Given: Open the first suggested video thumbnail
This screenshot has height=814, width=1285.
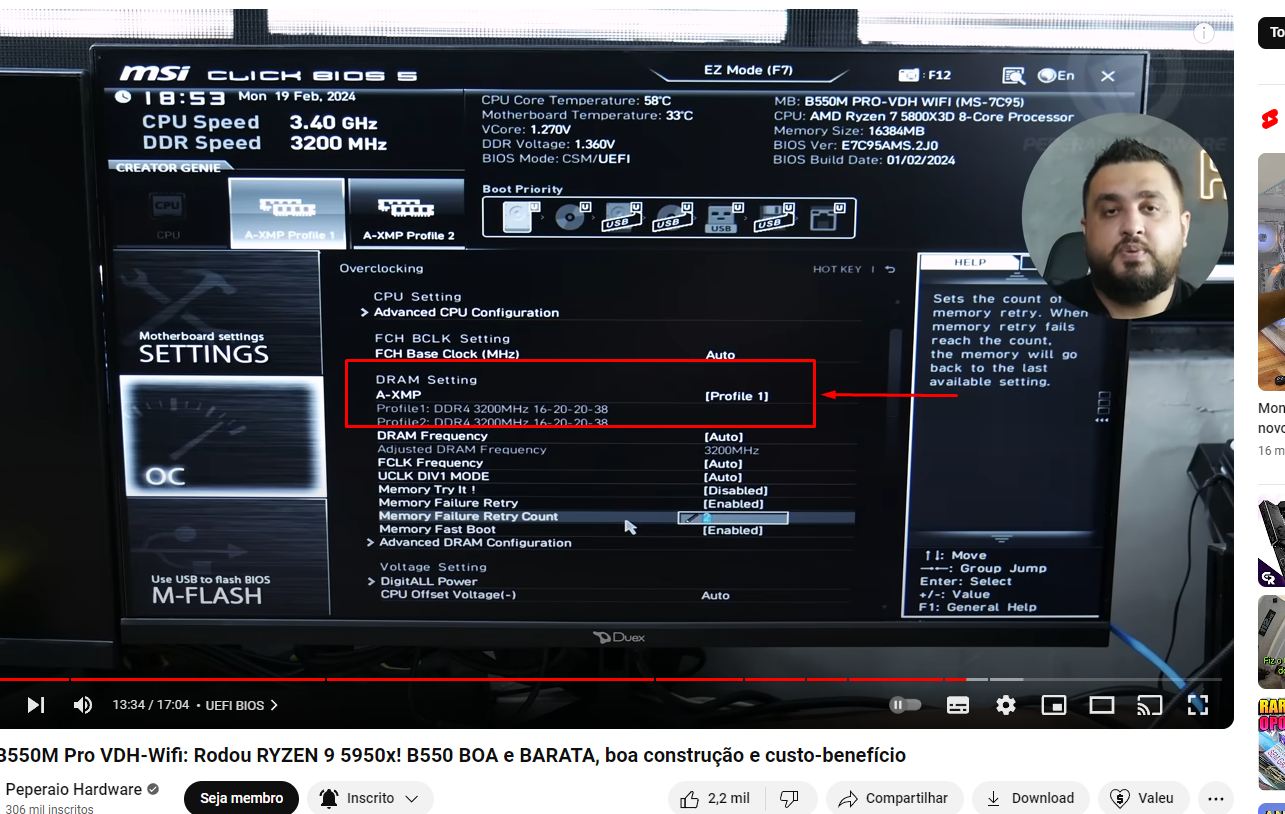Looking at the screenshot, I should click(1271, 271).
